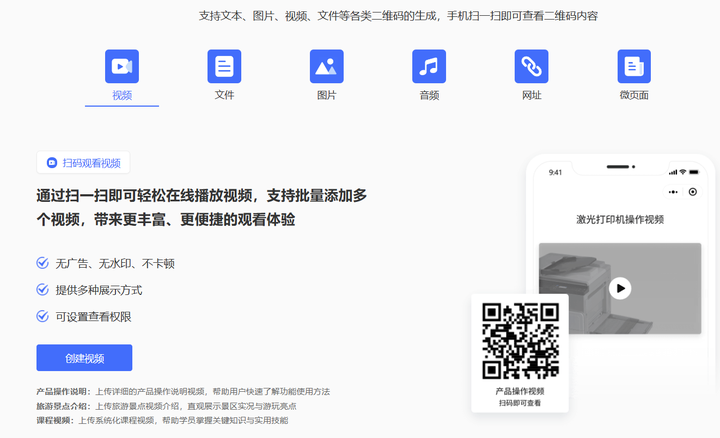Screen dimensions: 720x438
Task: Click the check icon beside 无广告、无水印、不卡顿
Action: click(x=42, y=263)
